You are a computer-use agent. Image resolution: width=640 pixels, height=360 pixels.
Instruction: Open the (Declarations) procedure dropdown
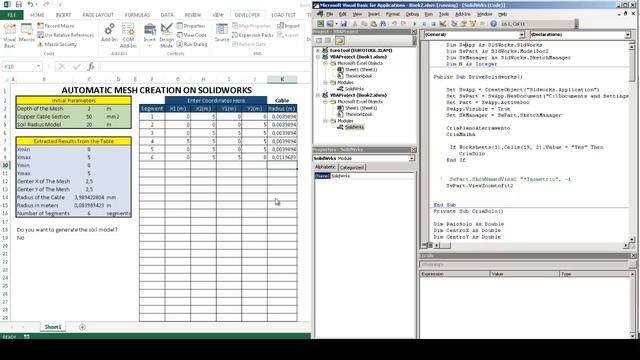pyautogui.click(x=628, y=35)
